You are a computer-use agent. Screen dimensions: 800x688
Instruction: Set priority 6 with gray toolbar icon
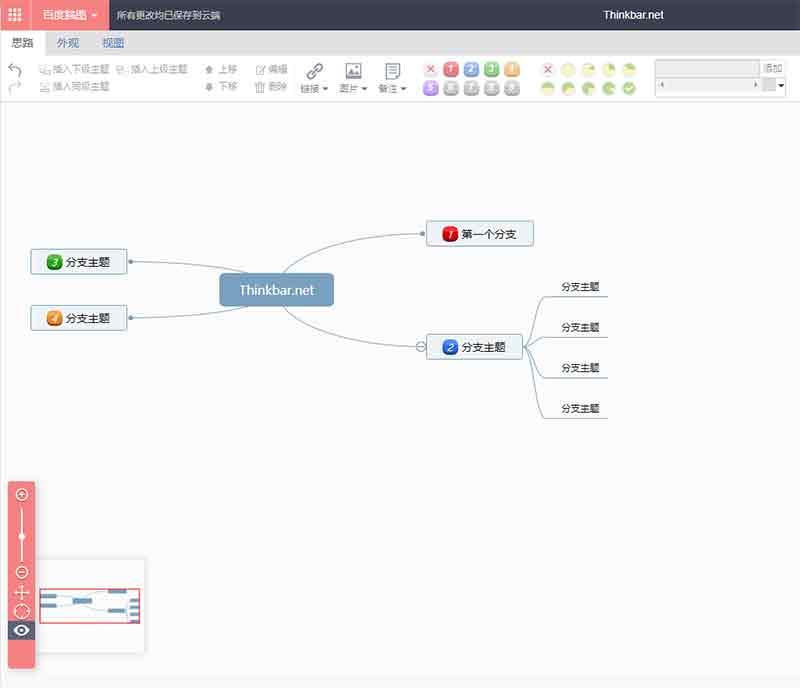pyautogui.click(x=451, y=88)
